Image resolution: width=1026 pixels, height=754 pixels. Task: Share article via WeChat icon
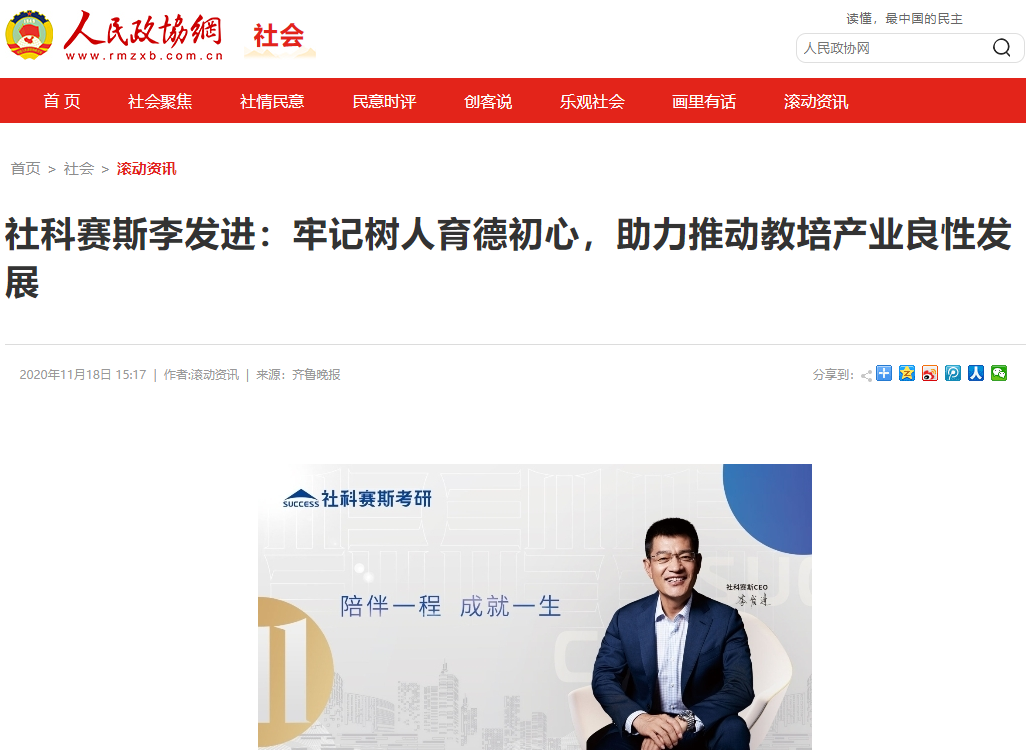pos(999,373)
